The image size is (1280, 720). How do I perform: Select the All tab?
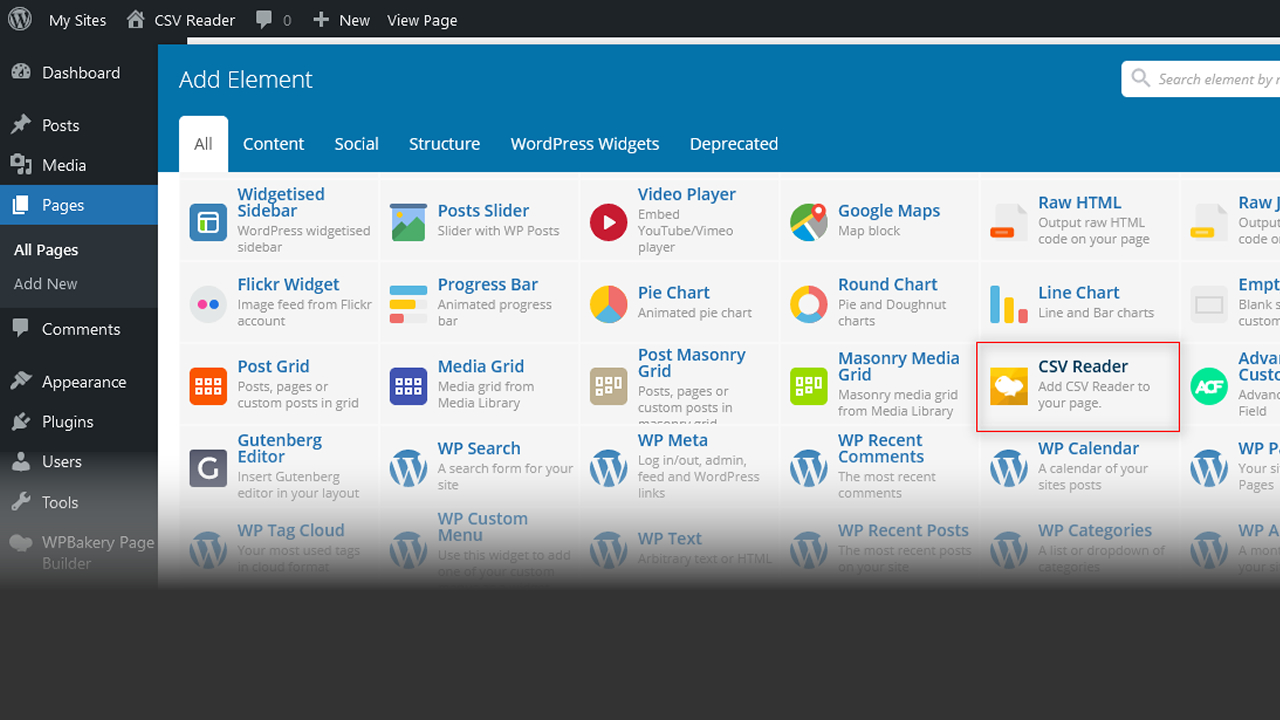(203, 144)
